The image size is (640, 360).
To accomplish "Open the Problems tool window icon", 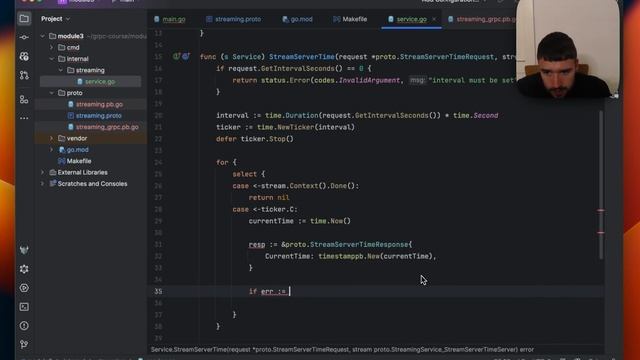I will (24, 326).
